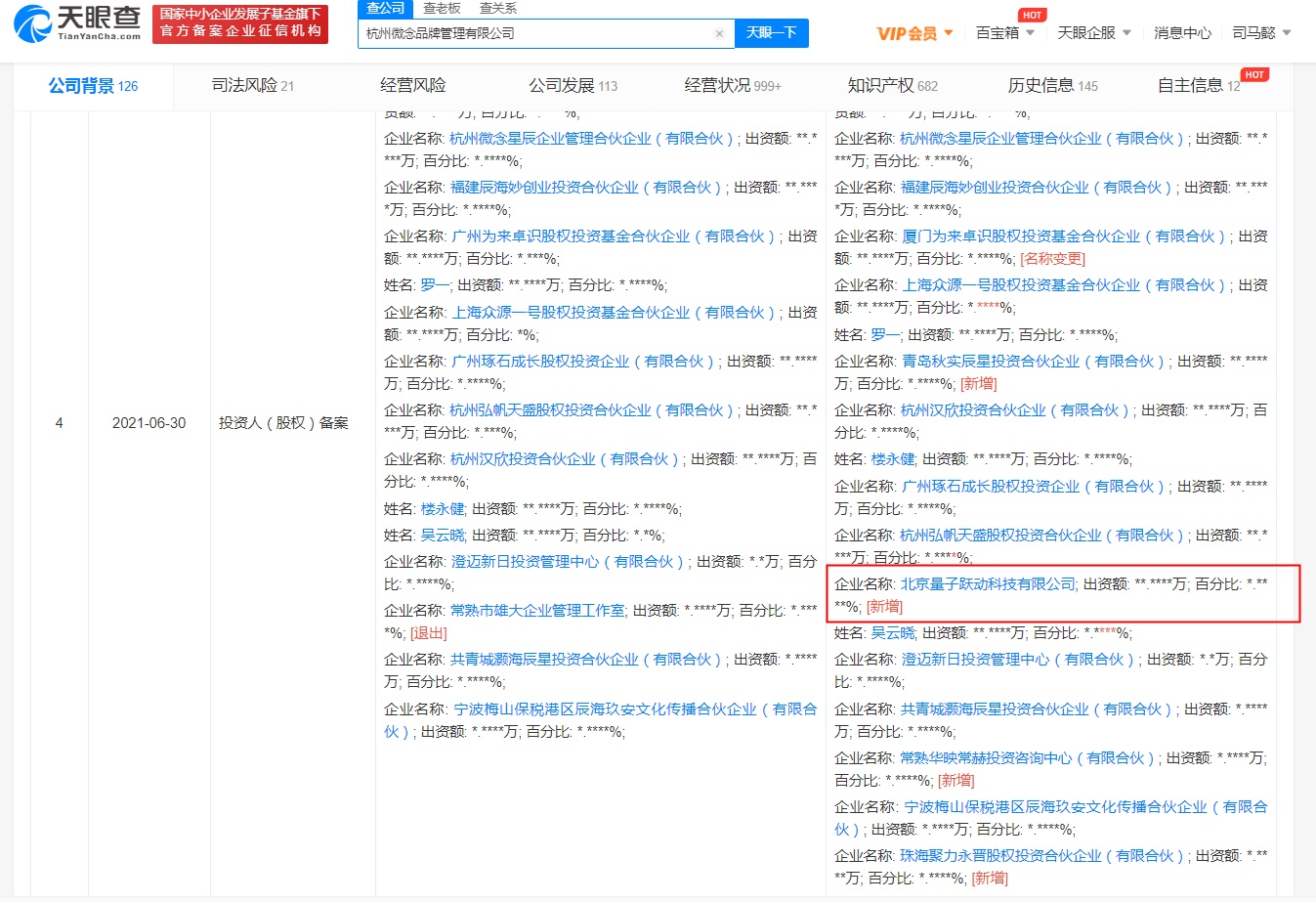1316x902 pixels.
Task: Open the 北京量子跃动科技有限公司 company link
Action: [988, 584]
